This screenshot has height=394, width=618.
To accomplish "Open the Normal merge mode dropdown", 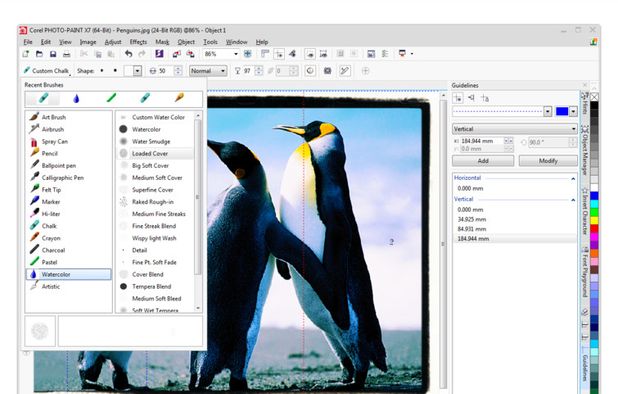I will tap(208, 71).
